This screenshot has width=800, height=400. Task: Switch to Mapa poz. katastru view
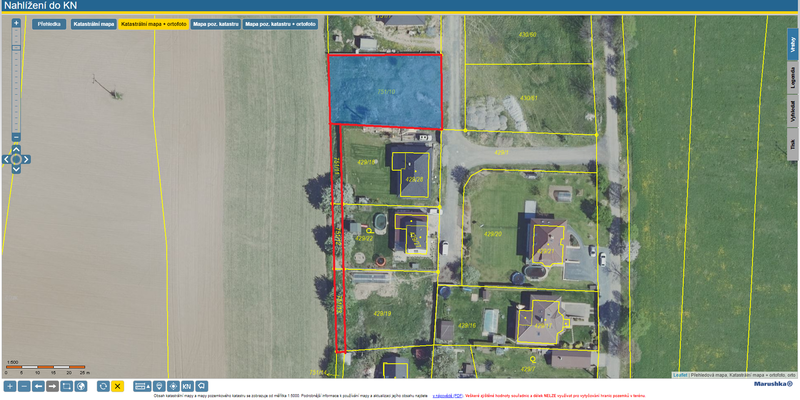(x=216, y=24)
